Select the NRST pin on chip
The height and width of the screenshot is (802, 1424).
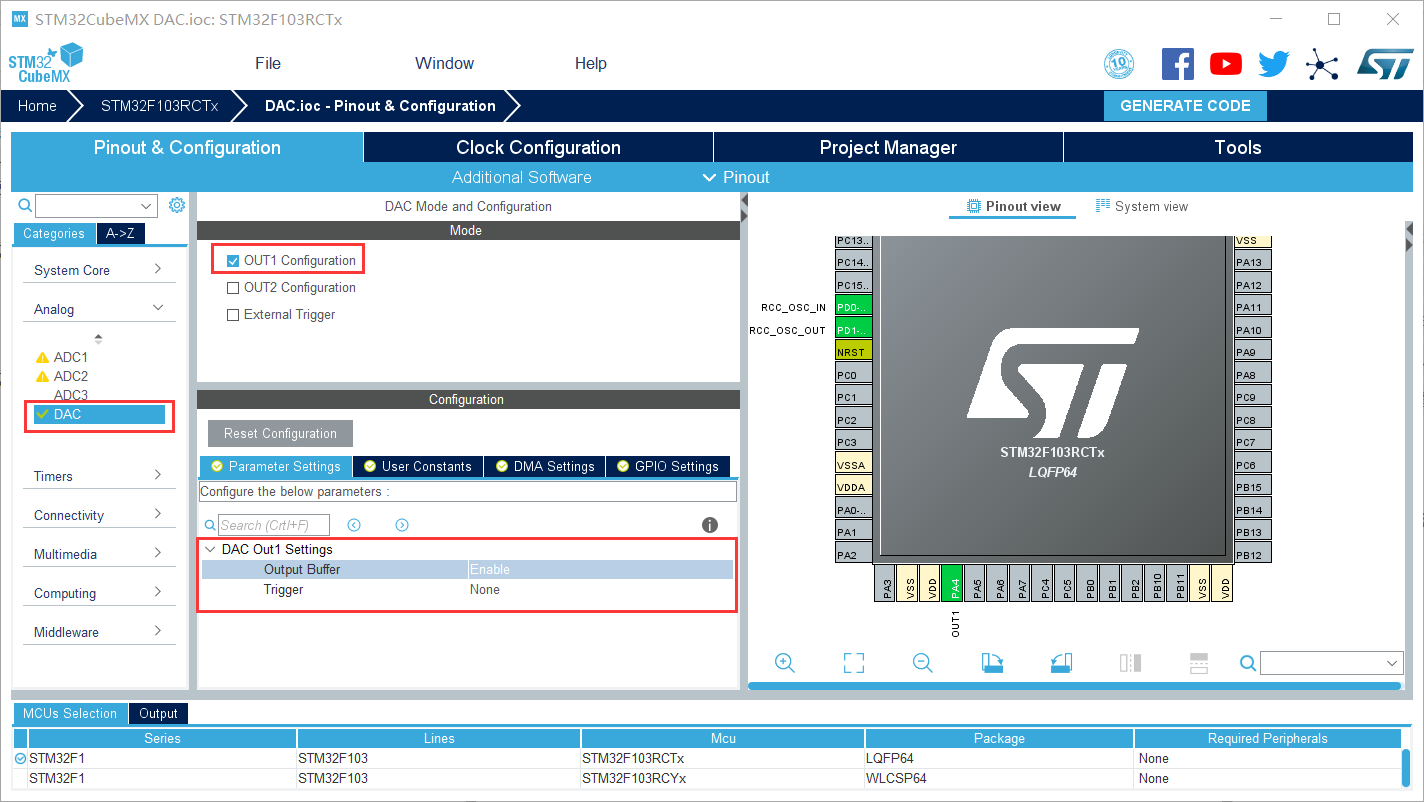(854, 352)
